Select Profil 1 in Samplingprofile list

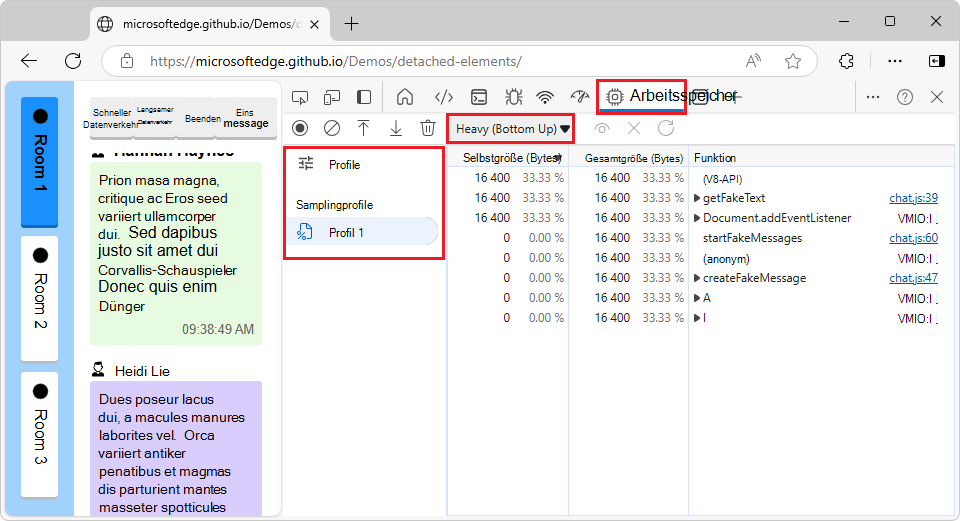click(347, 232)
